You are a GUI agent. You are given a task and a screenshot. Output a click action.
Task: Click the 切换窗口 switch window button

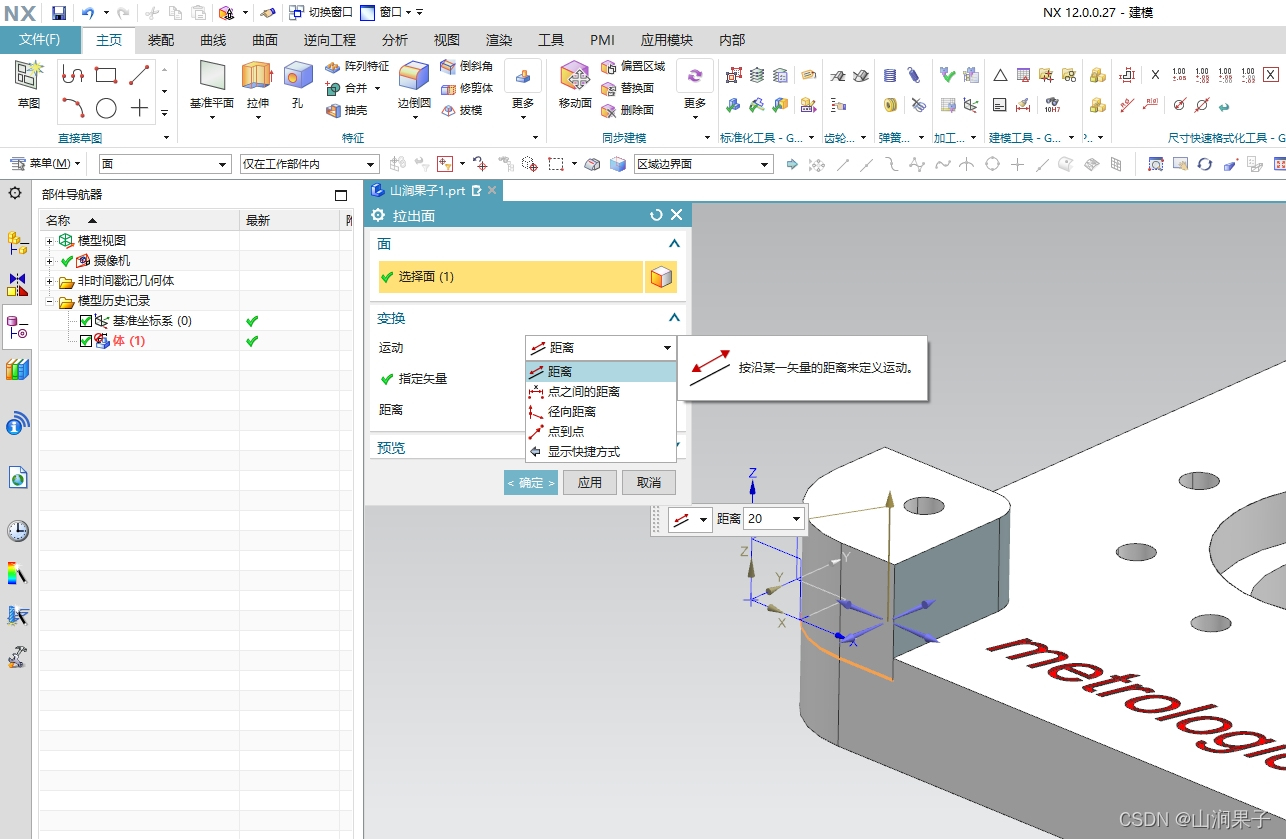tap(321, 13)
